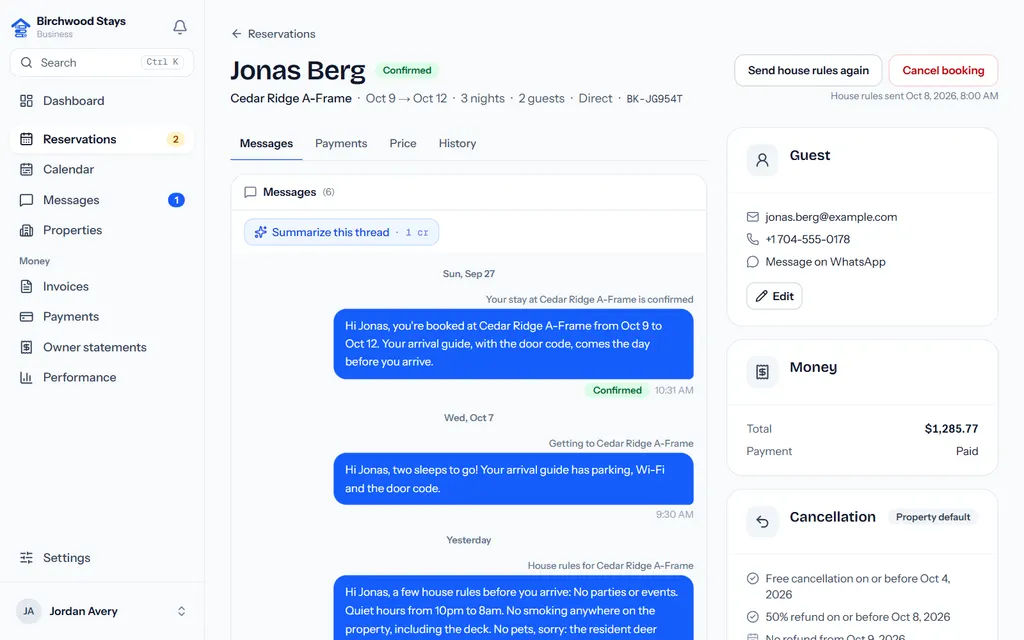Open the Price tab
This screenshot has height=640, width=1024.
[403, 144]
